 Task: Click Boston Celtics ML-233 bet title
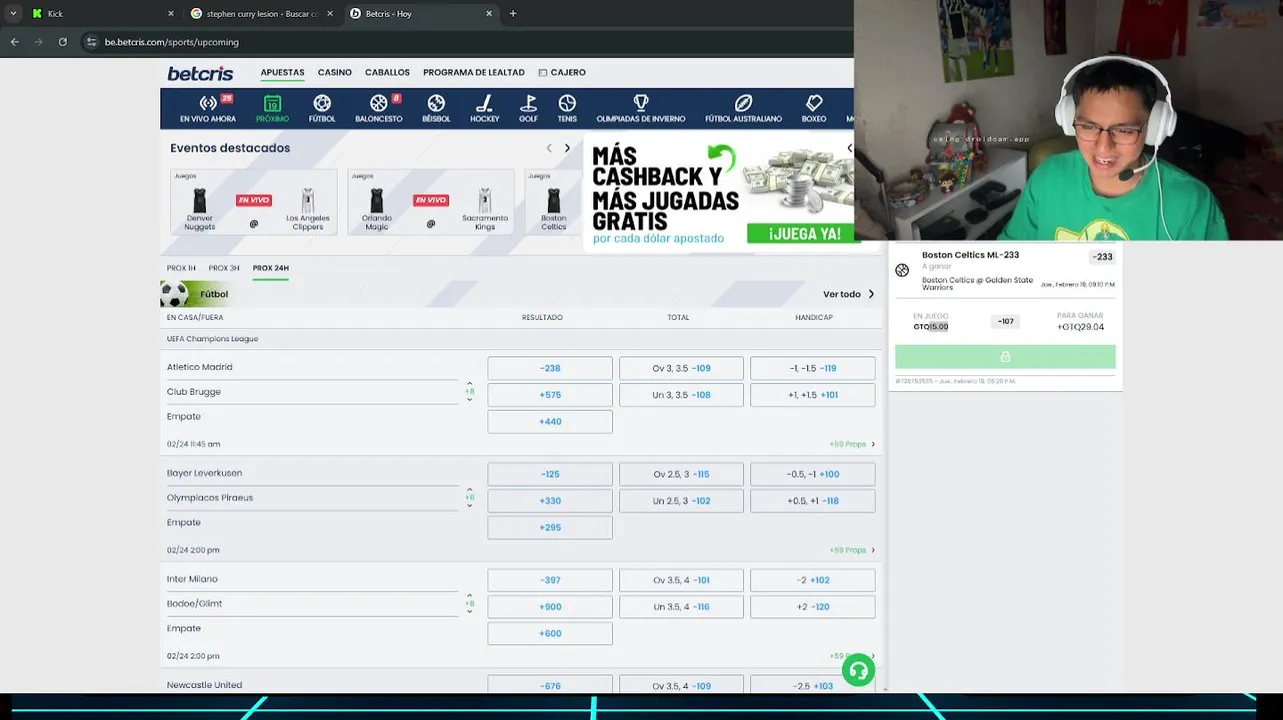tap(970, 255)
